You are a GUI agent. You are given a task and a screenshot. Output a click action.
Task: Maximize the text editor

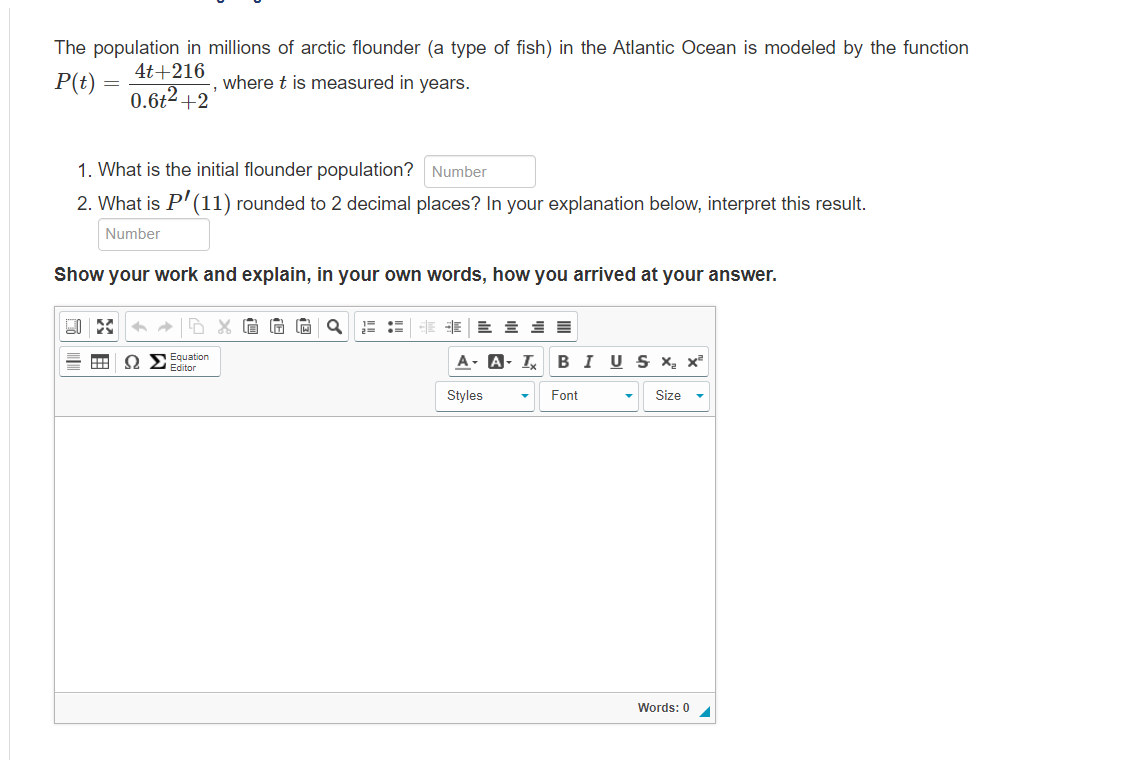pyautogui.click(x=104, y=326)
